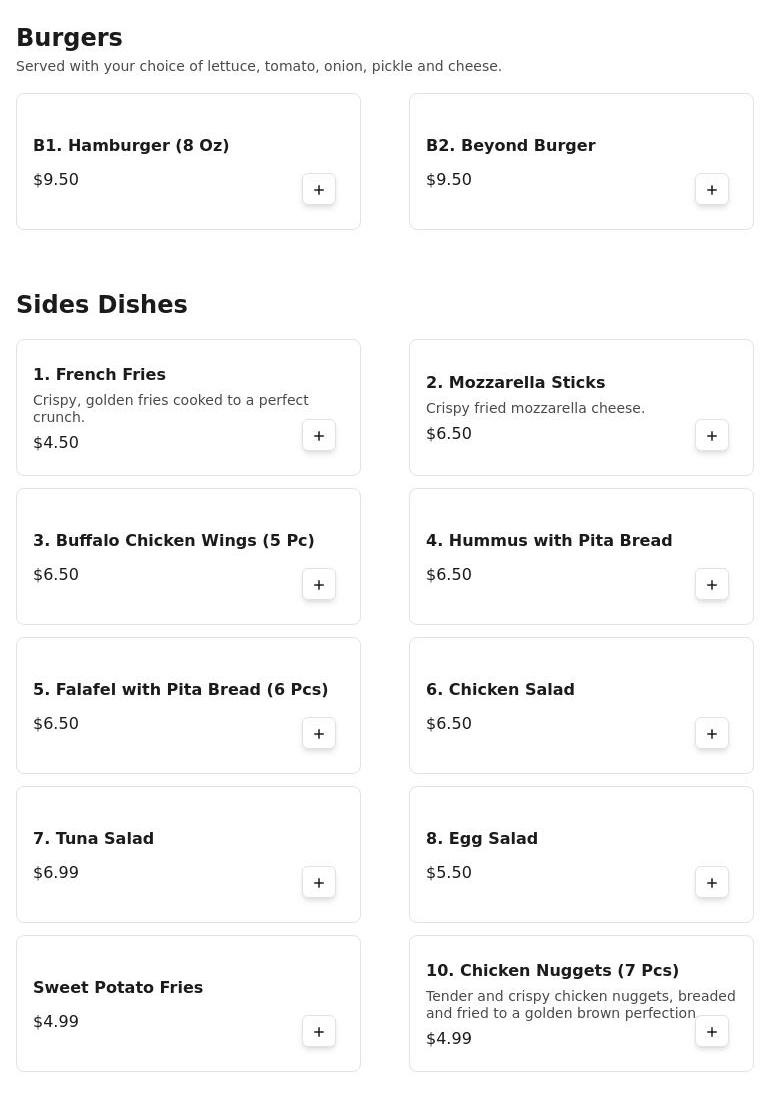Add Chicken Nuggets (7 Pcs) plus icon
Viewport: 770px width, 1097px height.
coord(712,1031)
